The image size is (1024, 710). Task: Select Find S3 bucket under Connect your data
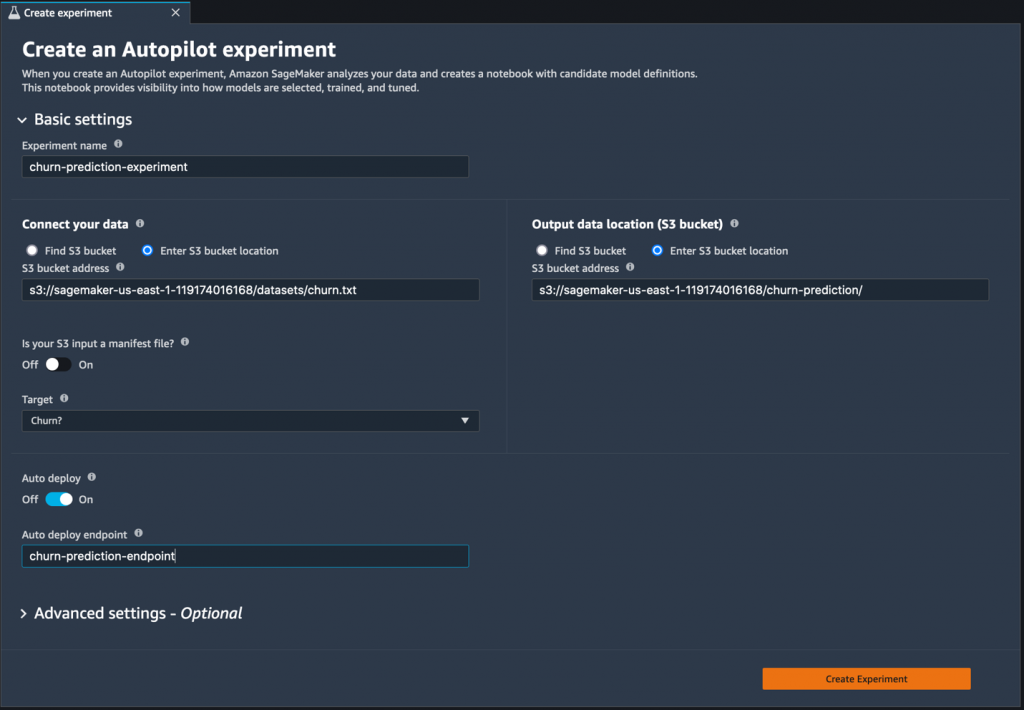pyautogui.click(x=30, y=250)
